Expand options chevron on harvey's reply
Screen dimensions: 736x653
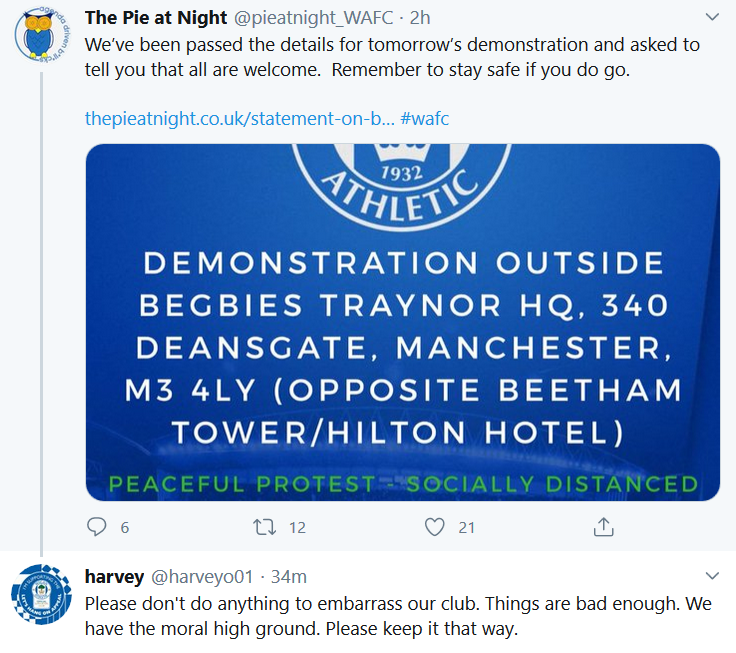[712, 576]
